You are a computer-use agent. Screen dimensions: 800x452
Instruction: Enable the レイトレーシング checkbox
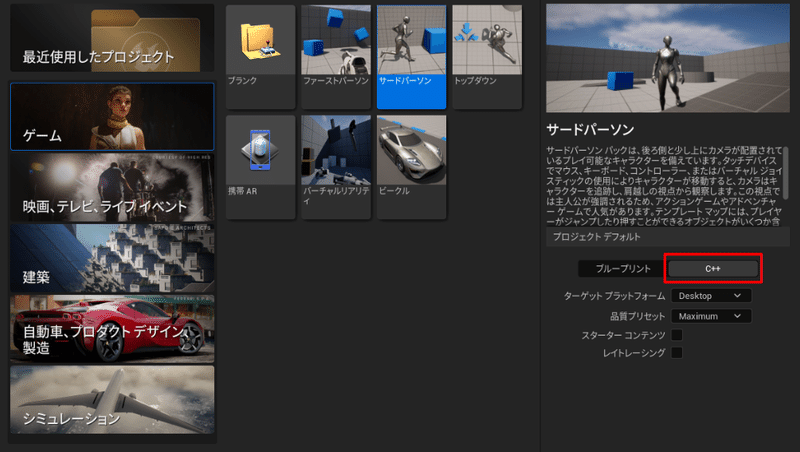coord(677,353)
